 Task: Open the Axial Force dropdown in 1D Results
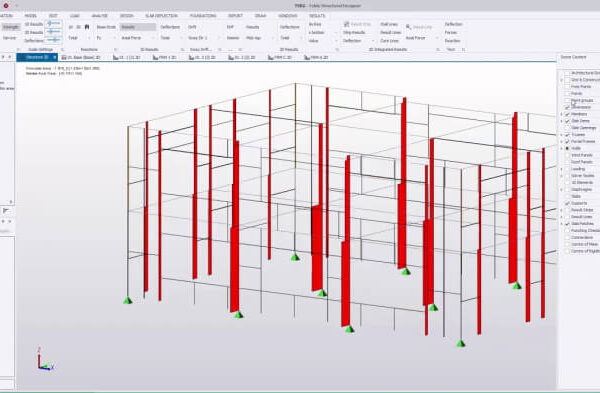click(137, 38)
